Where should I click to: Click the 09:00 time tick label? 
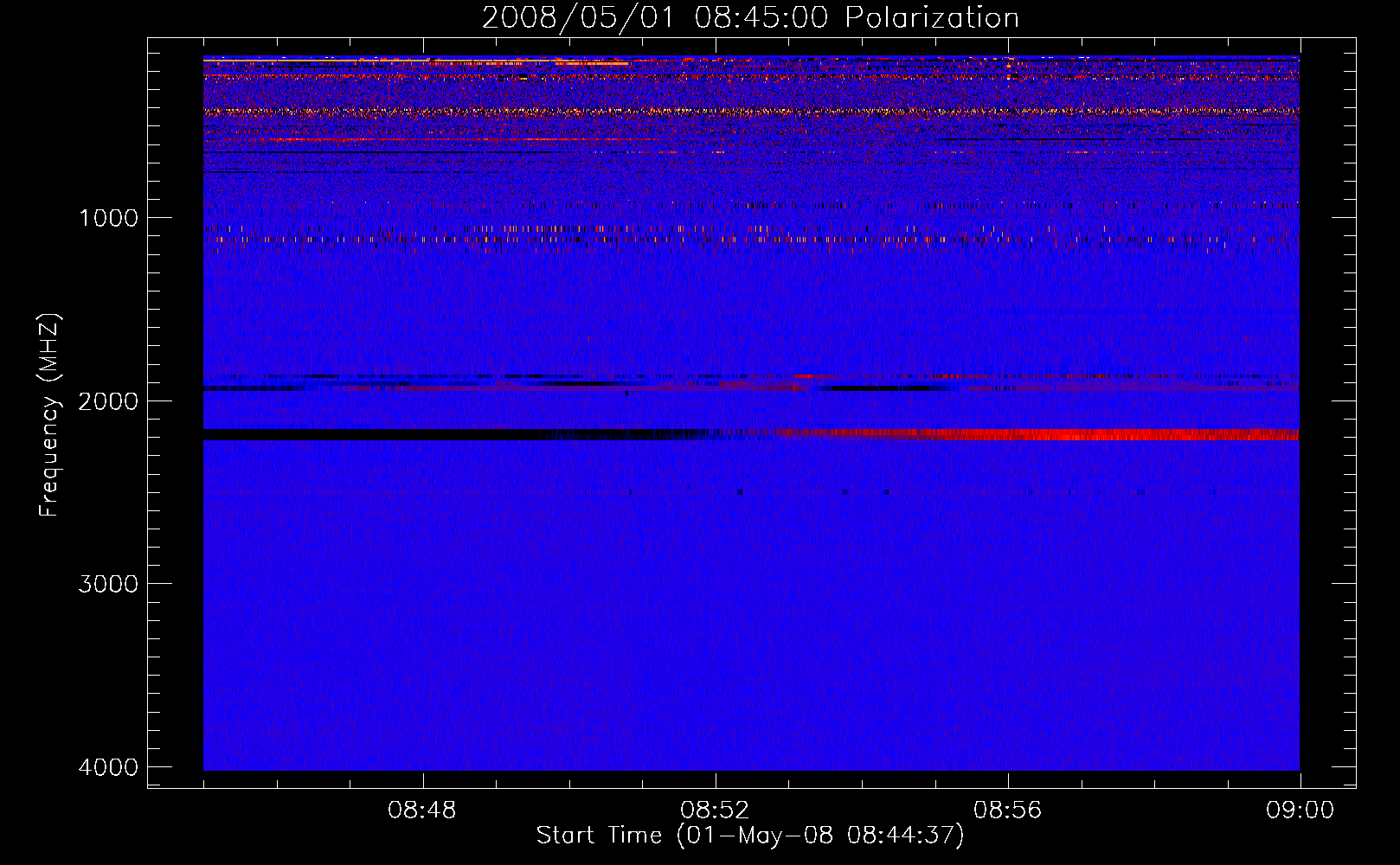[1300, 811]
